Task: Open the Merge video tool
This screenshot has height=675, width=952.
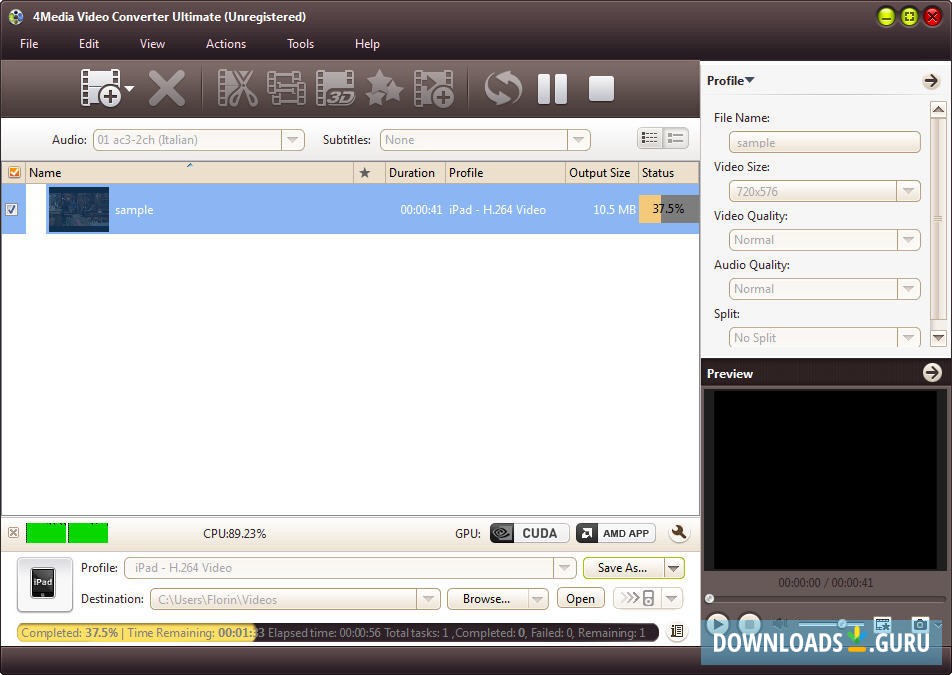Action: [287, 89]
